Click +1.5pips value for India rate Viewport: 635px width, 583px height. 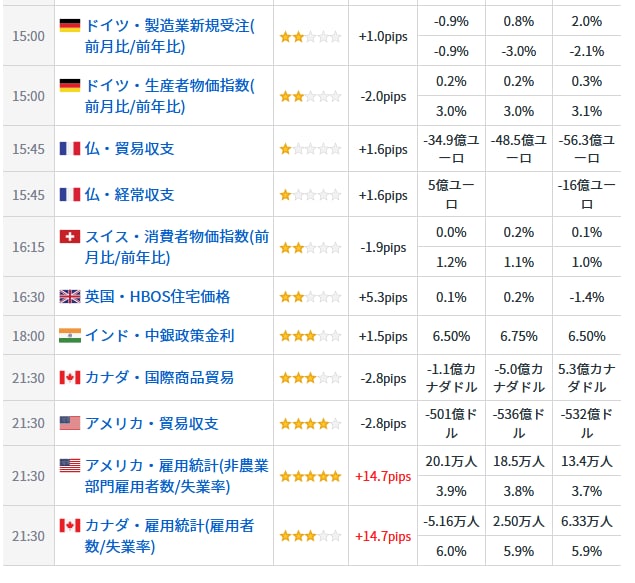point(383,336)
